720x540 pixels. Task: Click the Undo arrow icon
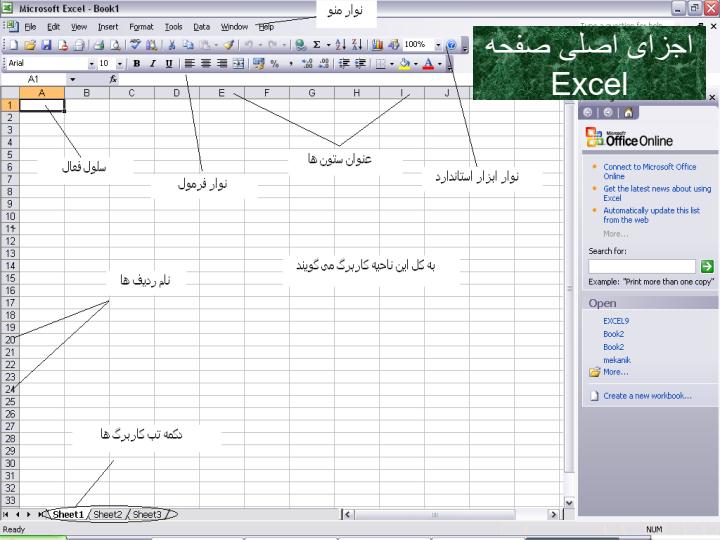pos(248,45)
